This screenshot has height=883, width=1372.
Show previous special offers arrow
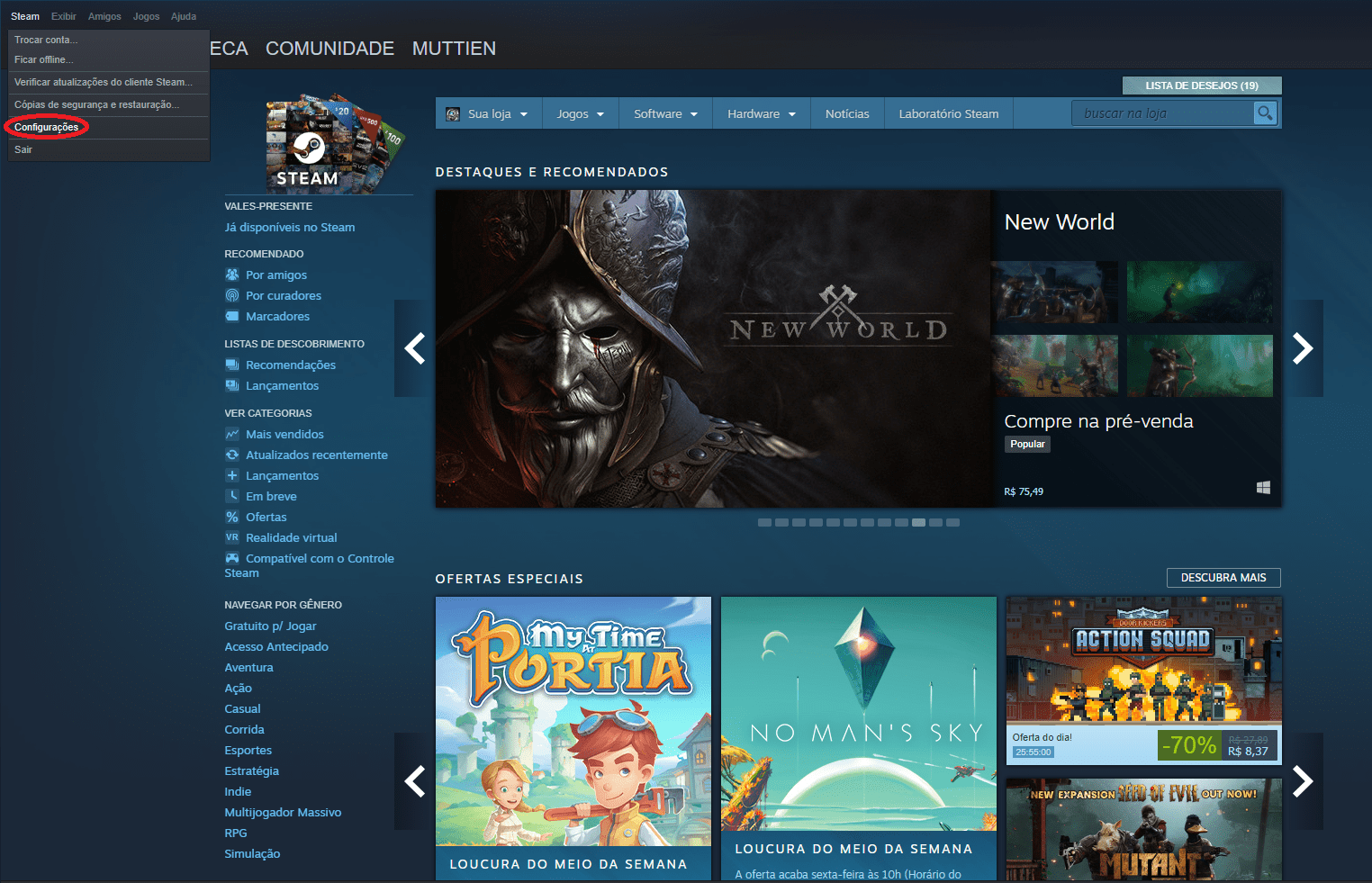[x=414, y=781]
